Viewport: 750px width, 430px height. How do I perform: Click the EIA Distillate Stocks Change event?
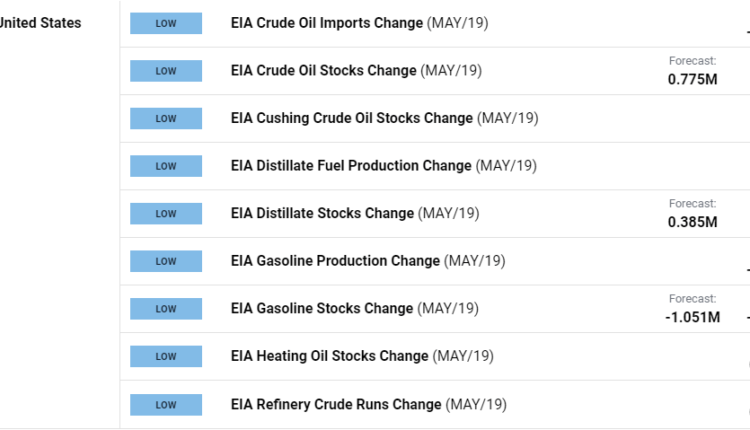tap(322, 213)
